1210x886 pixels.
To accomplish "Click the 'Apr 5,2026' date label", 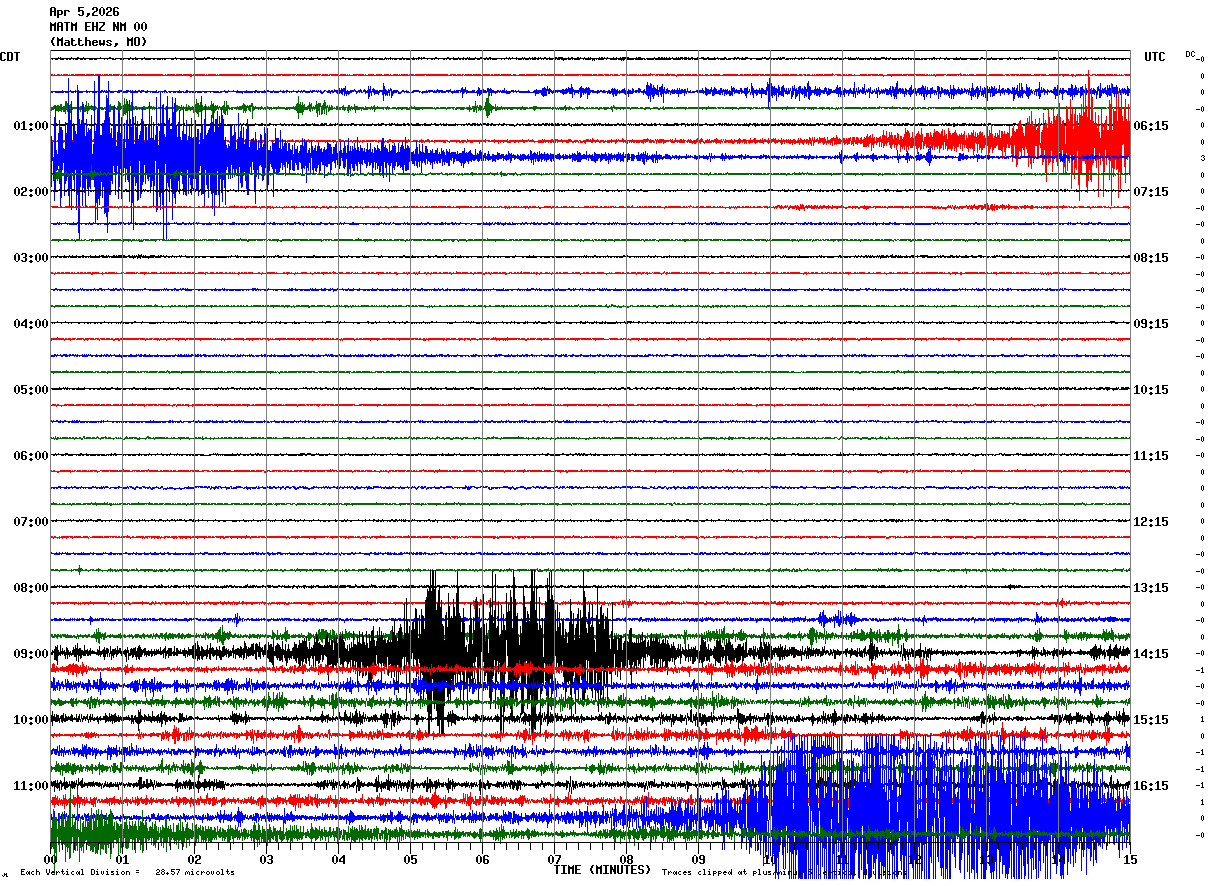I will click(84, 12).
